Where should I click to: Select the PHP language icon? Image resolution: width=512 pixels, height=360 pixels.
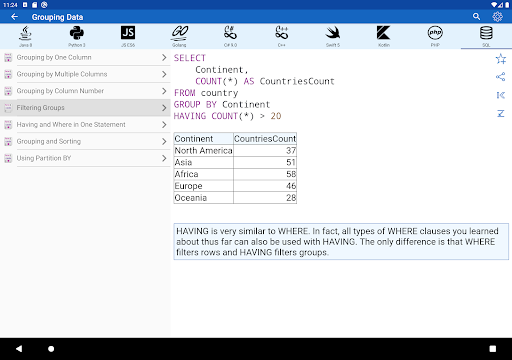[x=435, y=33]
